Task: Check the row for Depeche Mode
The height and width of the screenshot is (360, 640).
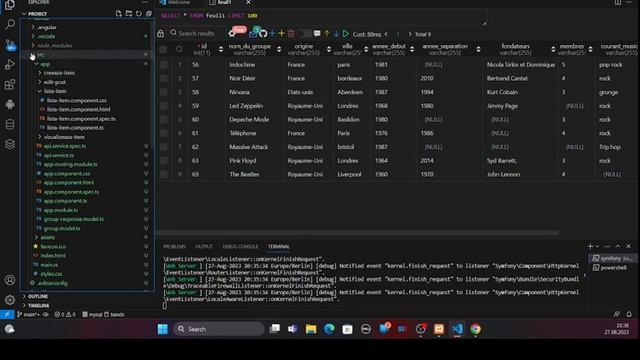Action: coord(164,120)
